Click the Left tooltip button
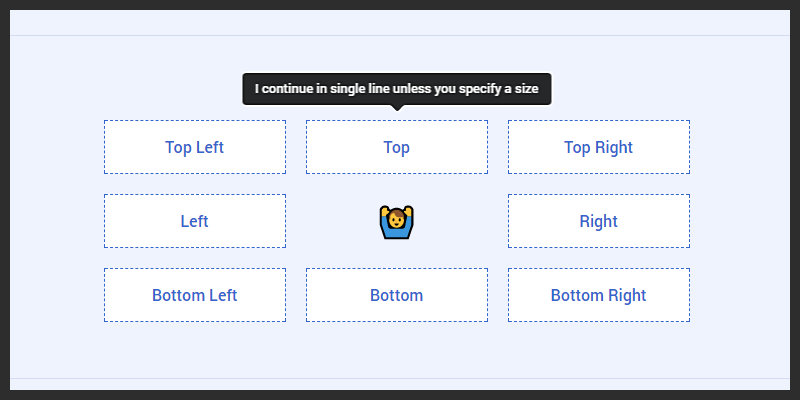This screenshot has height=400, width=800. (x=195, y=221)
